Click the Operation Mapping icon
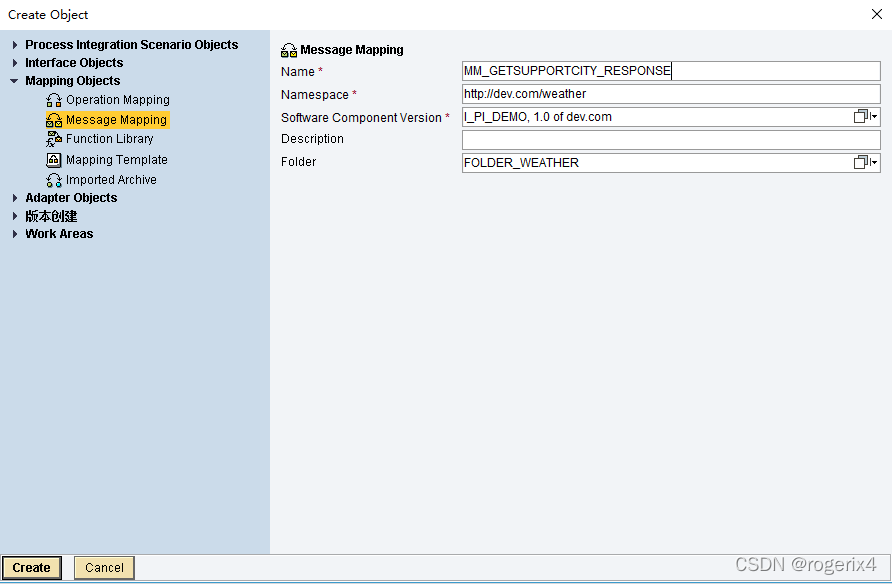 (54, 100)
